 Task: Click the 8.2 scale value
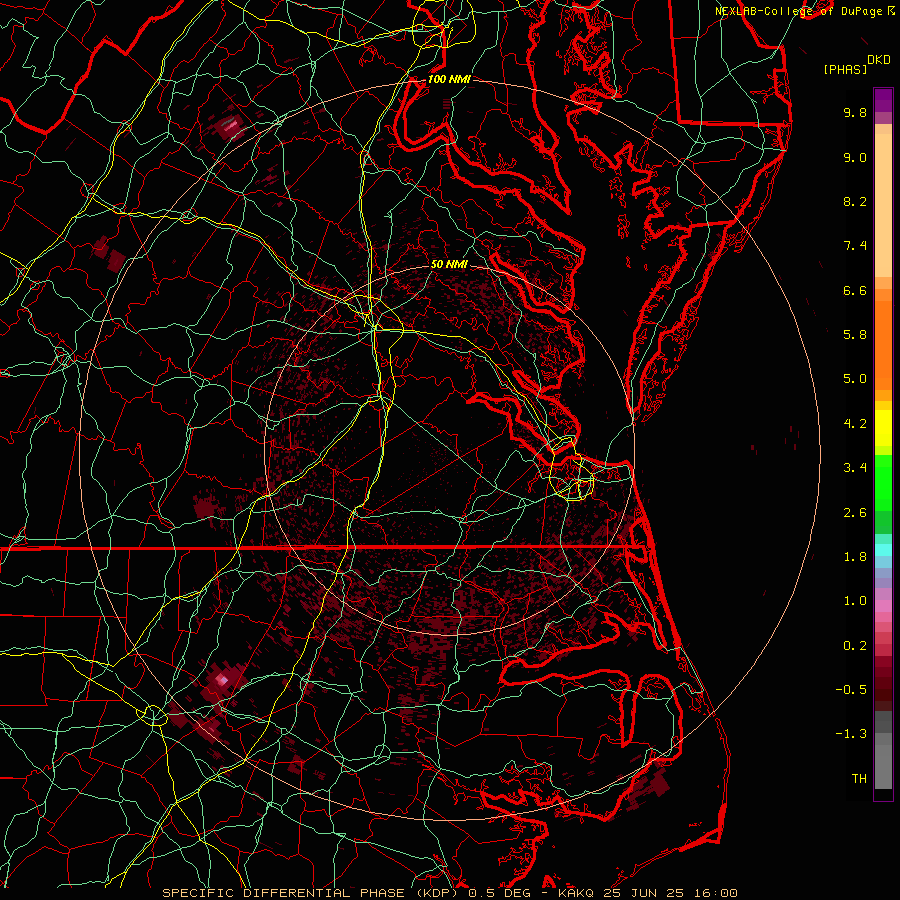[x=855, y=201]
